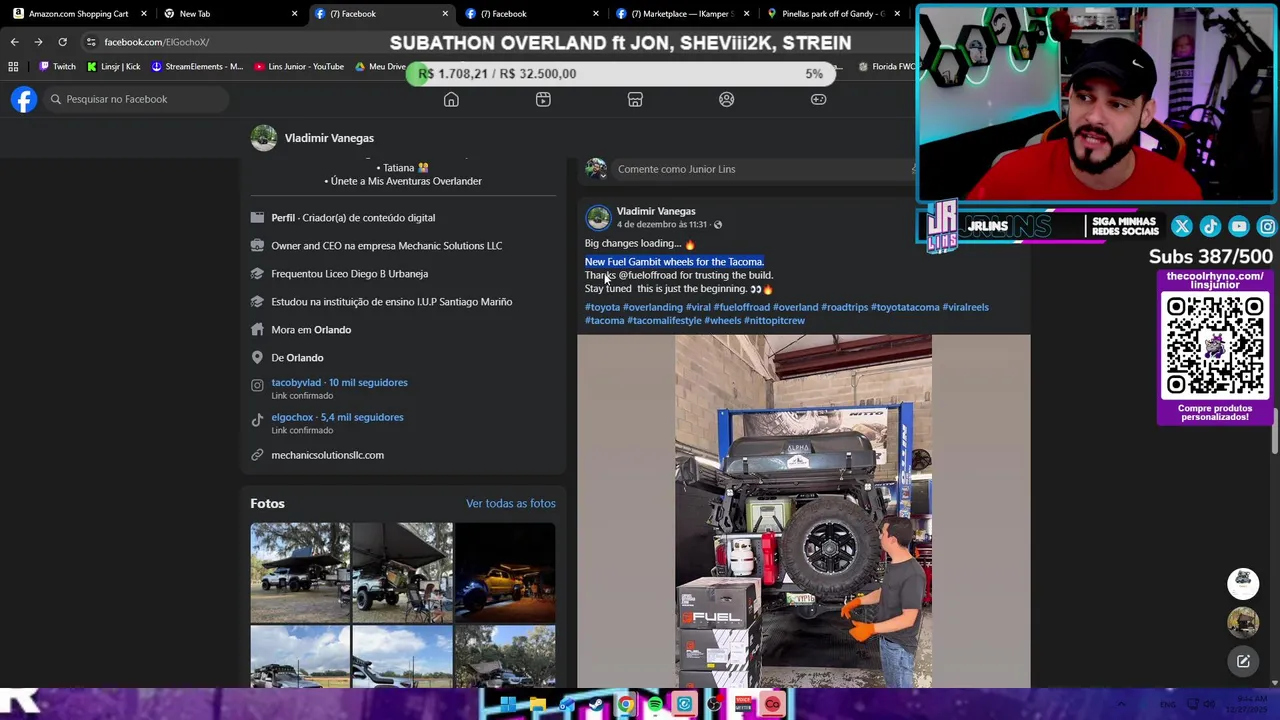This screenshot has height=720, width=1280.
Task: Close the active Facebook tab
Action: click(x=445, y=14)
